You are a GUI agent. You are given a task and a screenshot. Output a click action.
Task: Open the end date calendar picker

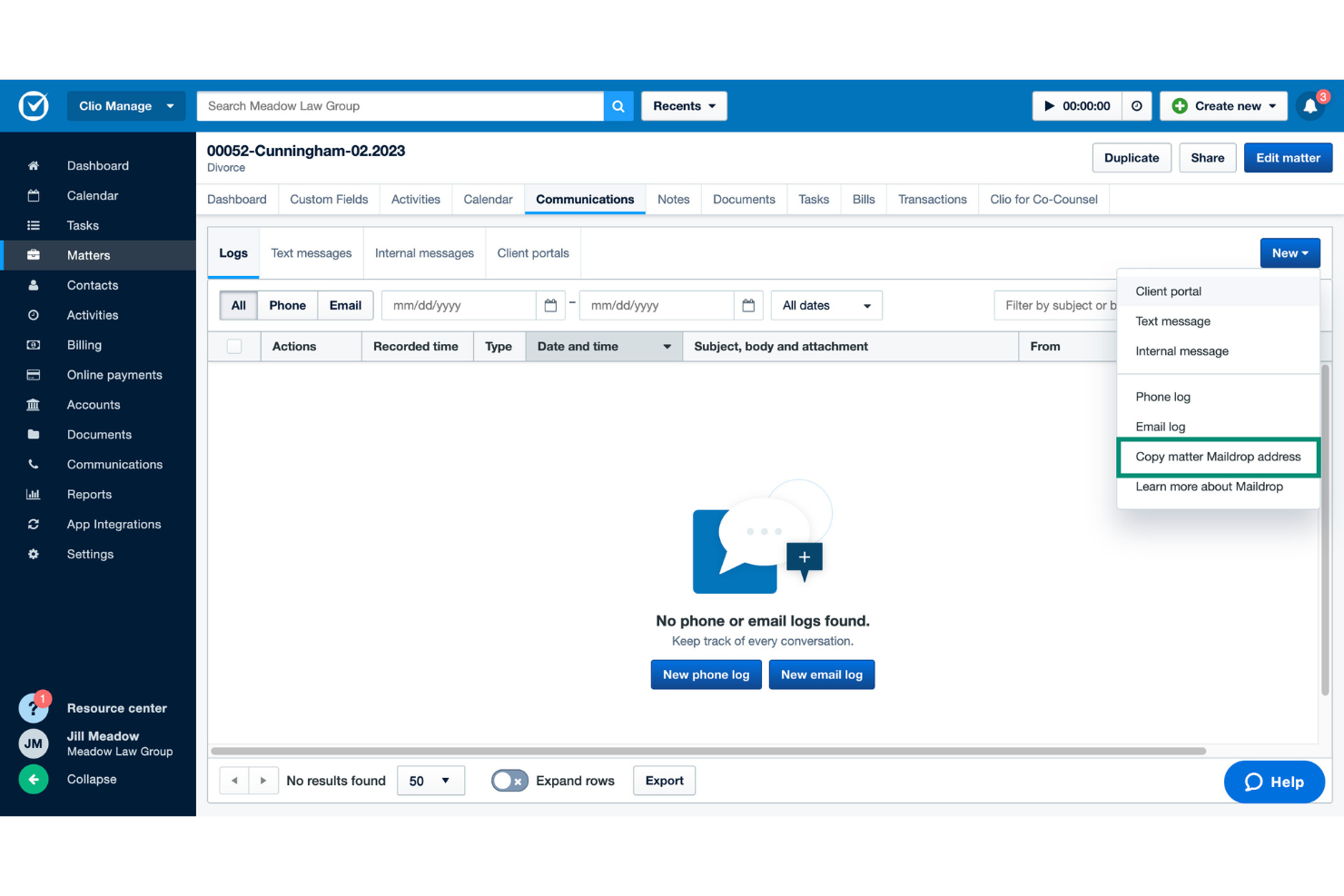(x=748, y=306)
